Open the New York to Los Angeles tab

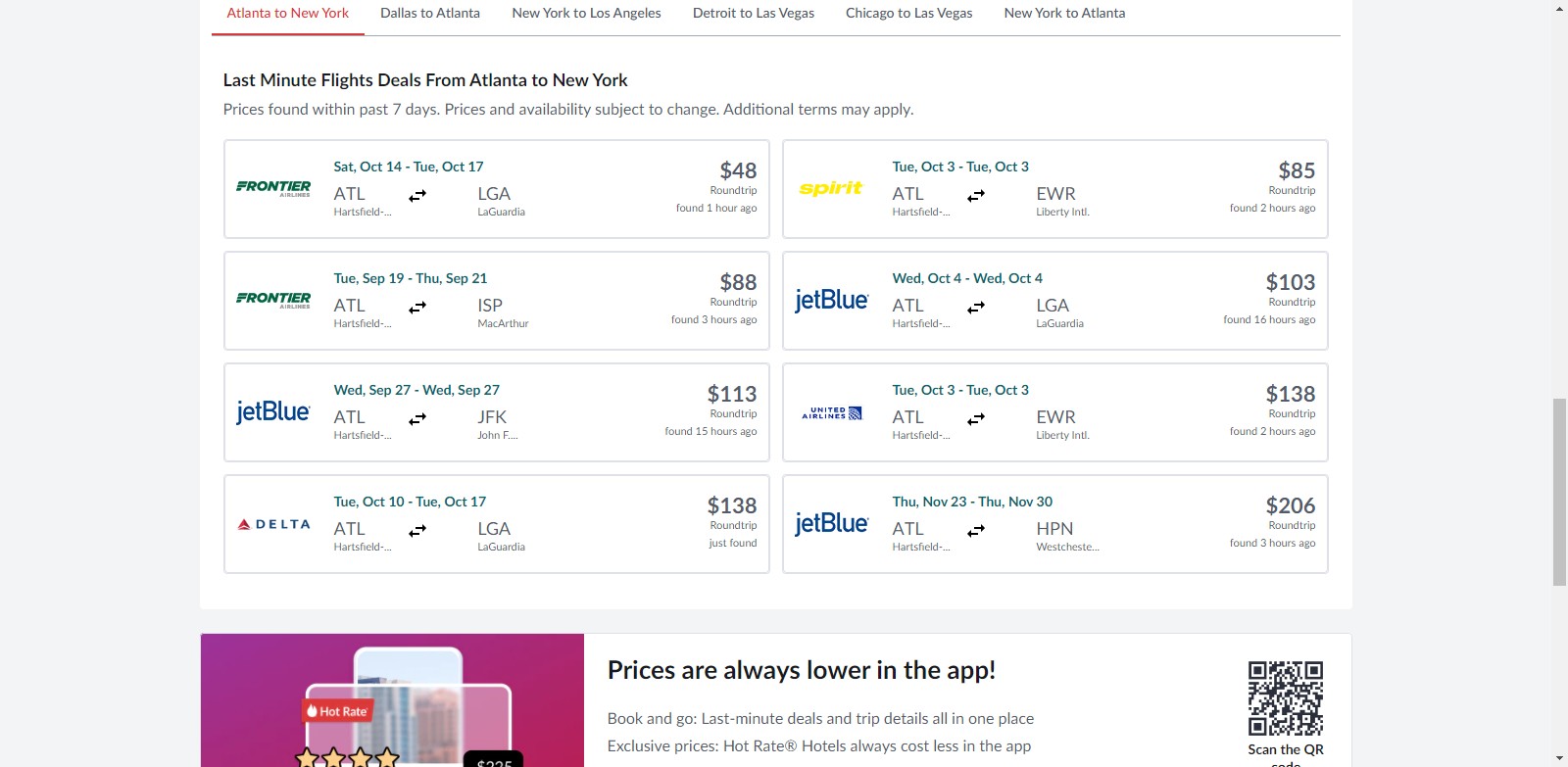(x=586, y=14)
